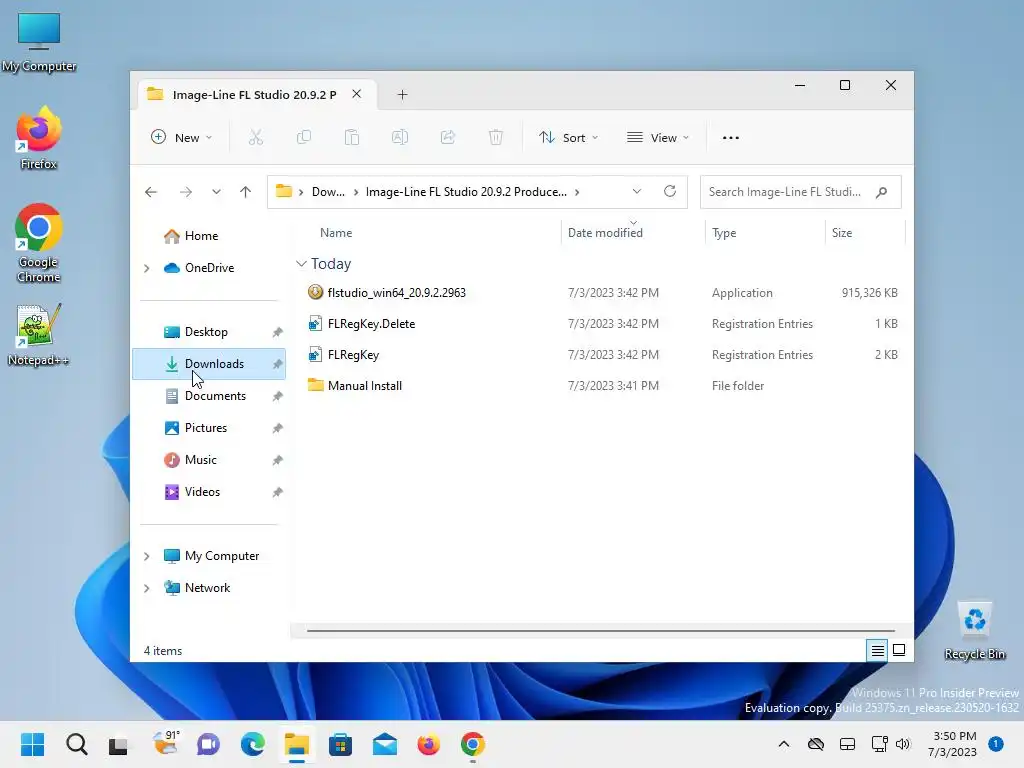Open the New item dropdown
1024x768 pixels.
pos(182,137)
